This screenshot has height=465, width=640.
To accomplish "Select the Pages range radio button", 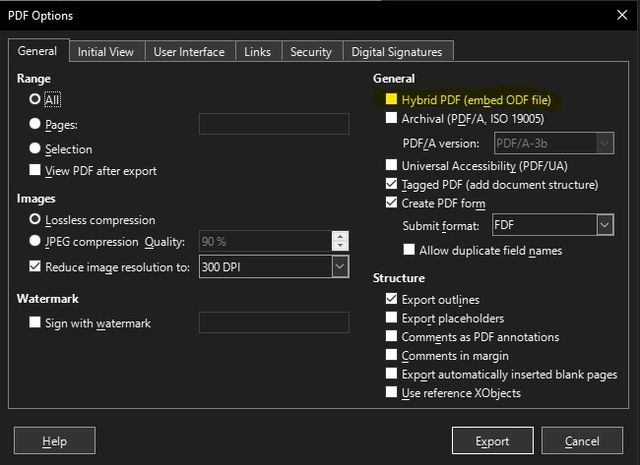I will (x=36, y=124).
